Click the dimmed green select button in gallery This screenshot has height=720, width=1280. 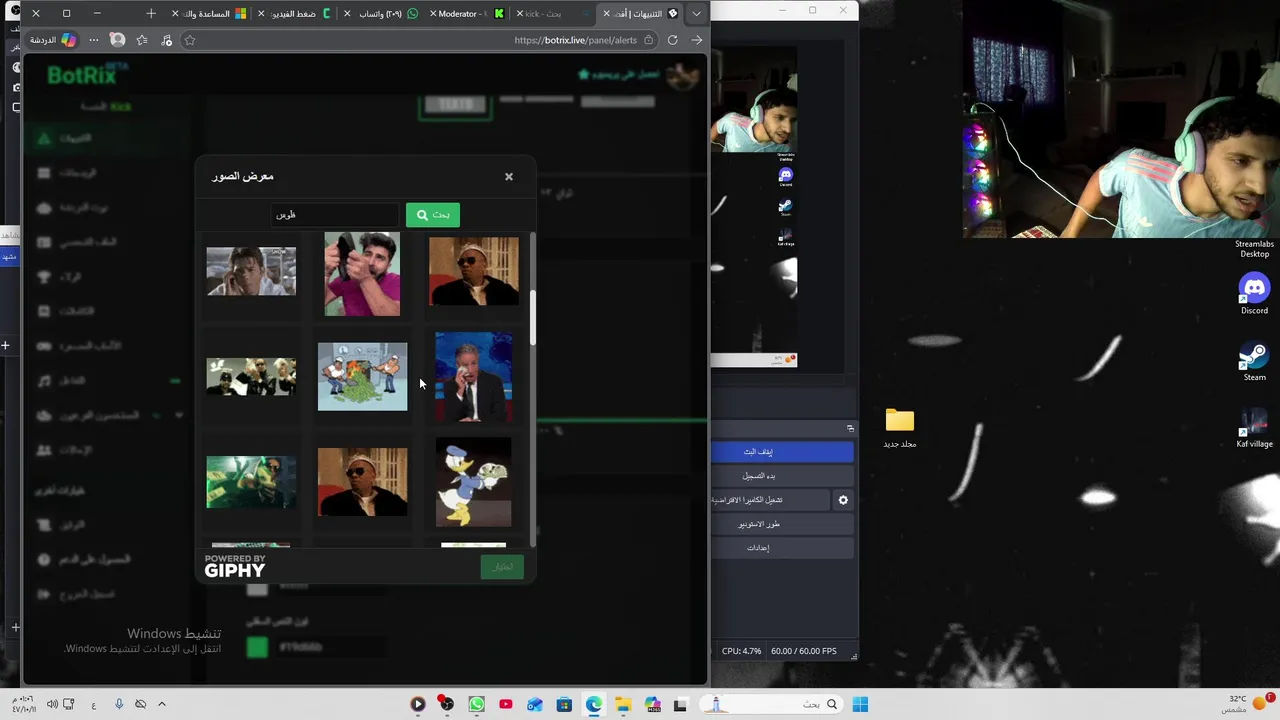click(502, 567)
